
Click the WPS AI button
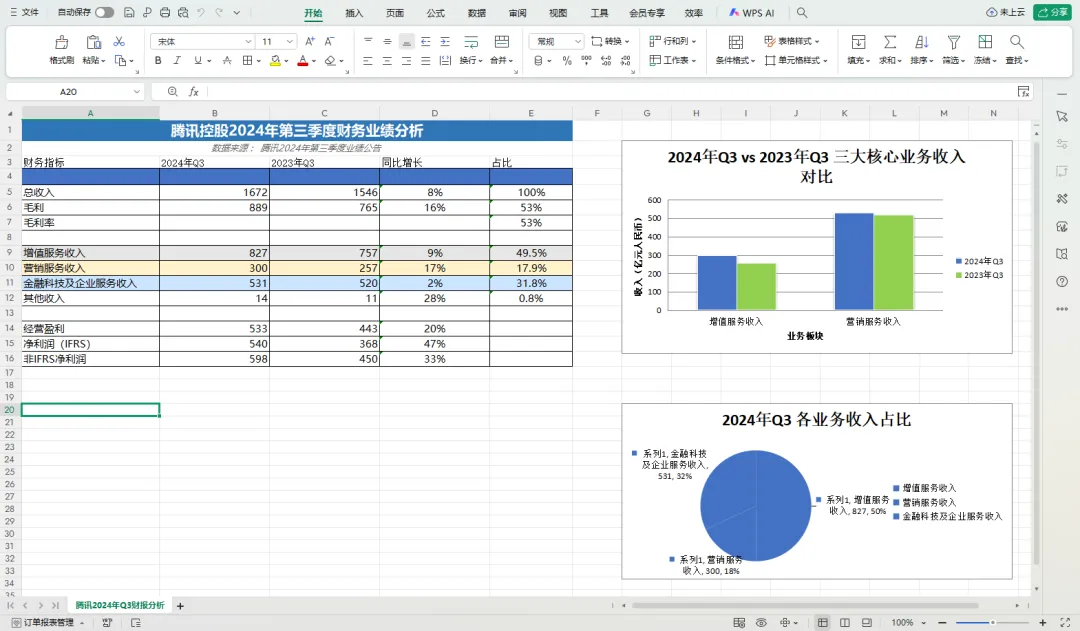pyautogui.click(x=752, y=13)
